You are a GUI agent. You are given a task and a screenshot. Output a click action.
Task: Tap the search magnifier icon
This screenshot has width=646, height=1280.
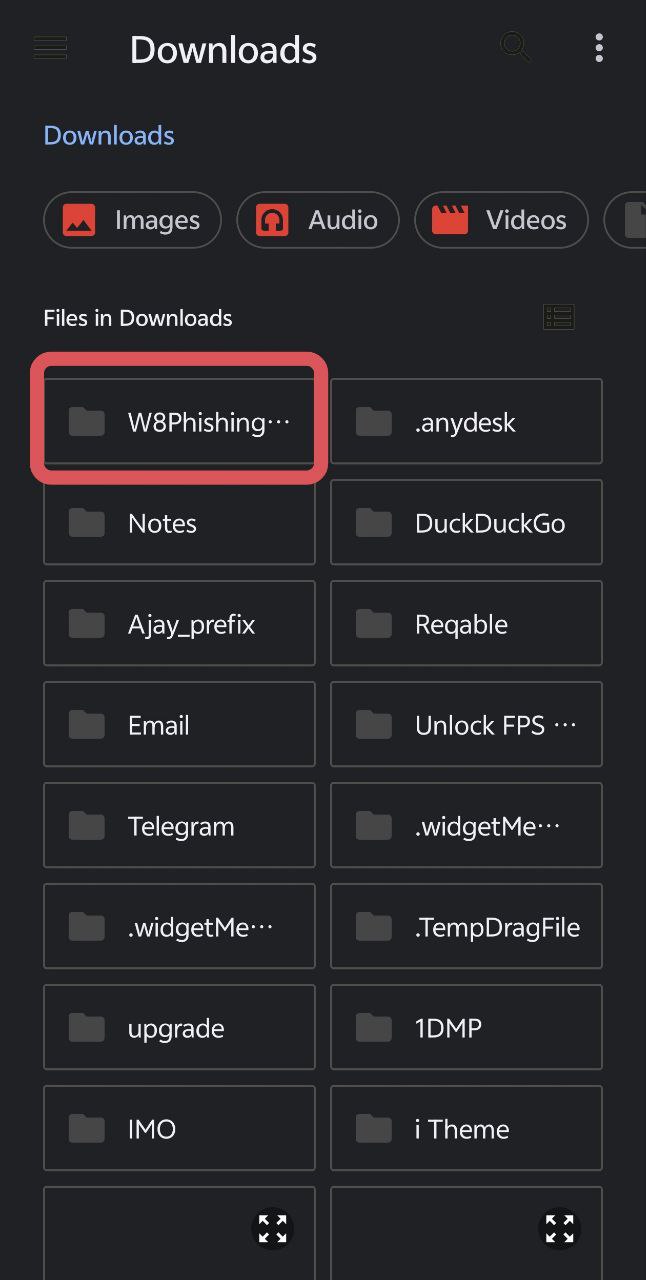(x=515, y=47)
